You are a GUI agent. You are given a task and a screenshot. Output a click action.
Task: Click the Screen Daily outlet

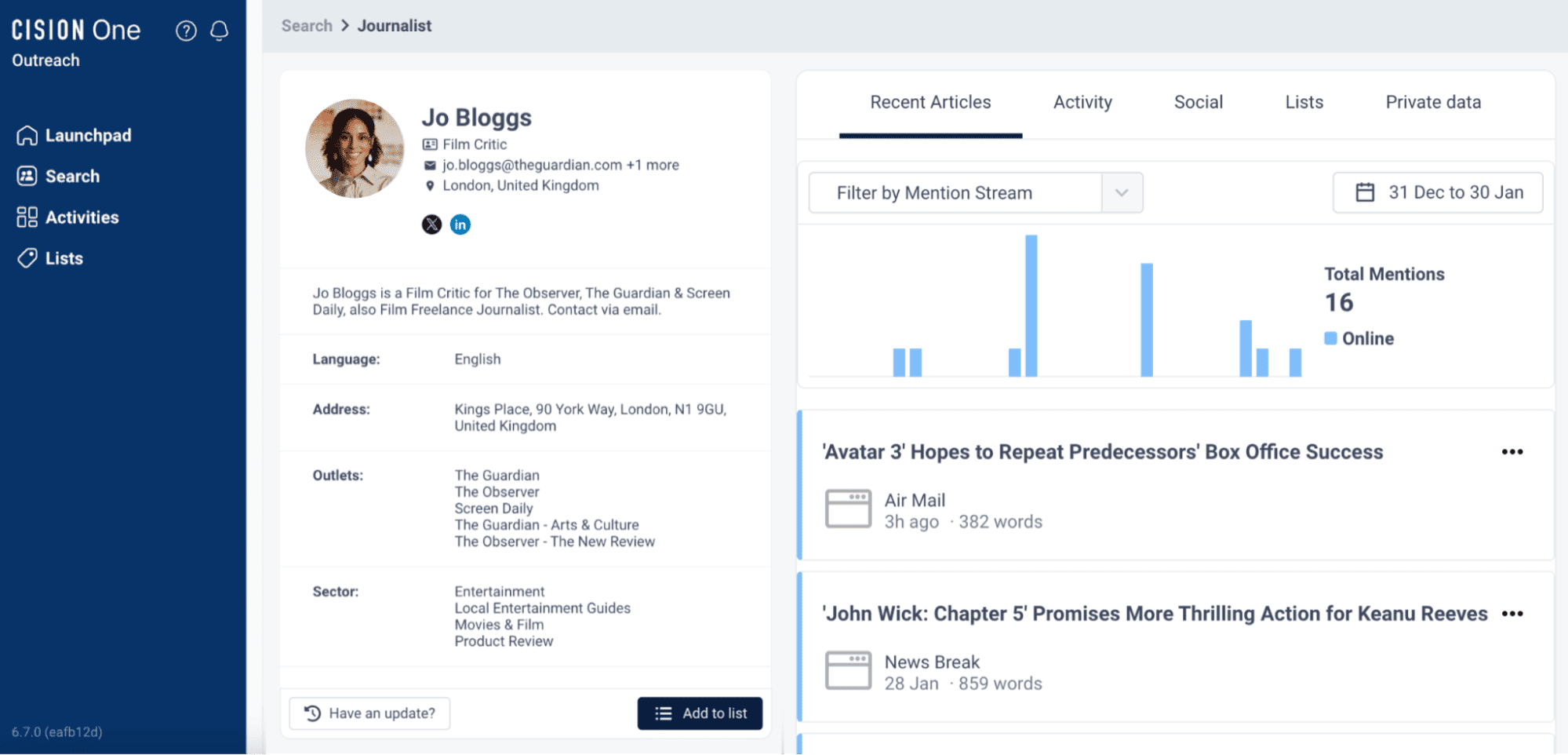tap(493, 509)
